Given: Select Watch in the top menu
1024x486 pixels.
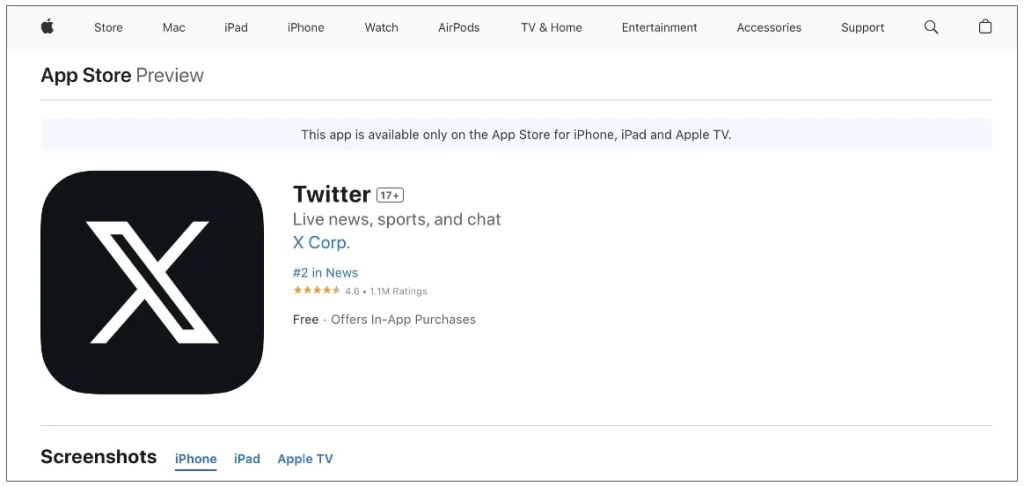Looking at the screenshot, I should point(381,28).
